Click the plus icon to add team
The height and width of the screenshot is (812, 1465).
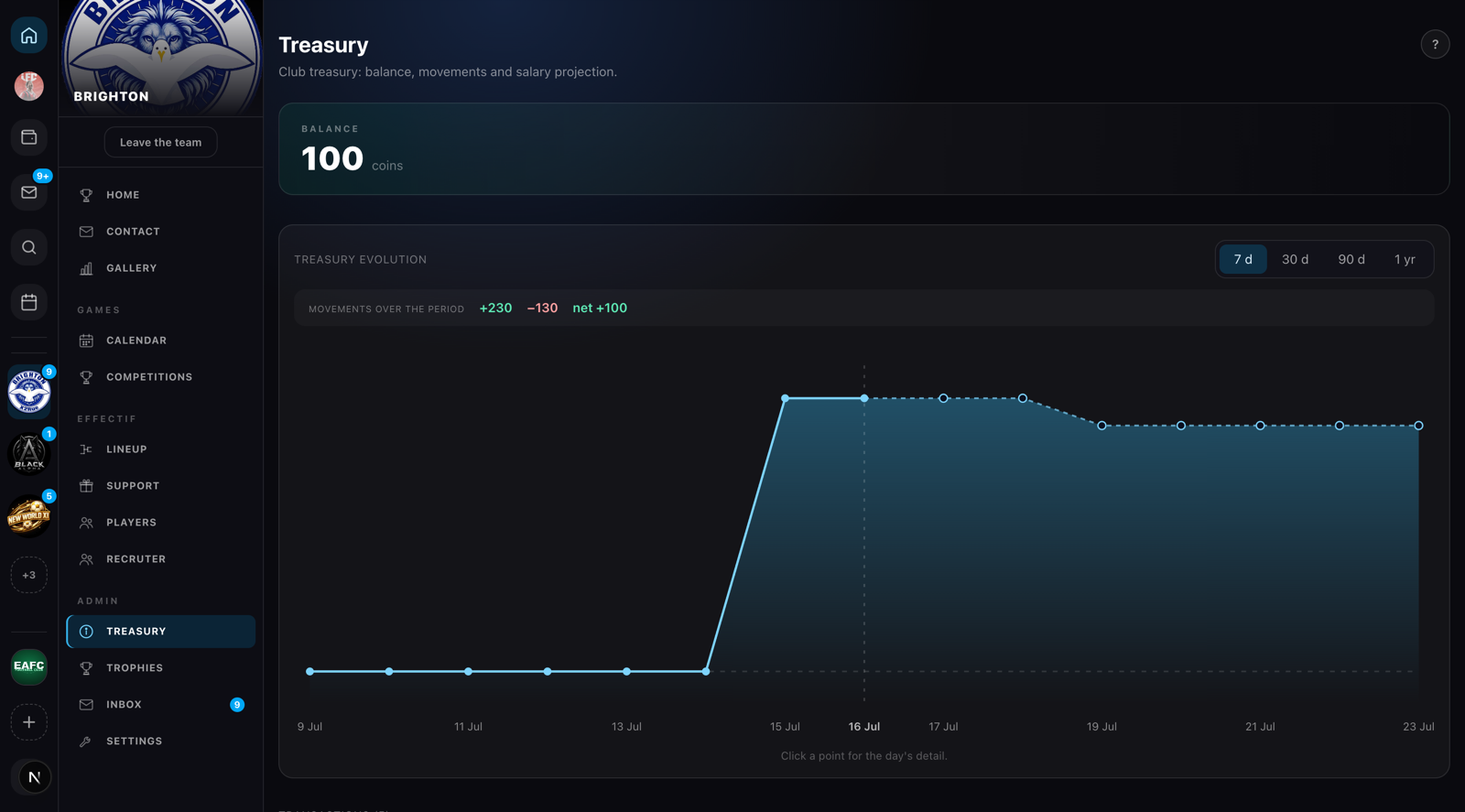click(29, 722)
